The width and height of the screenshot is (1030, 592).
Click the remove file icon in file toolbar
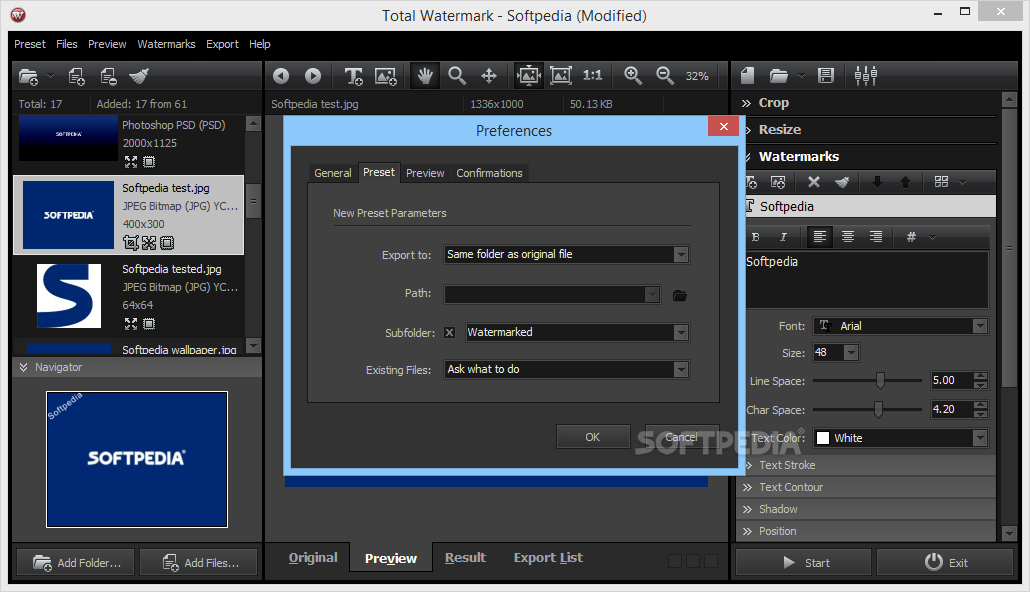[x=108, y=76]
